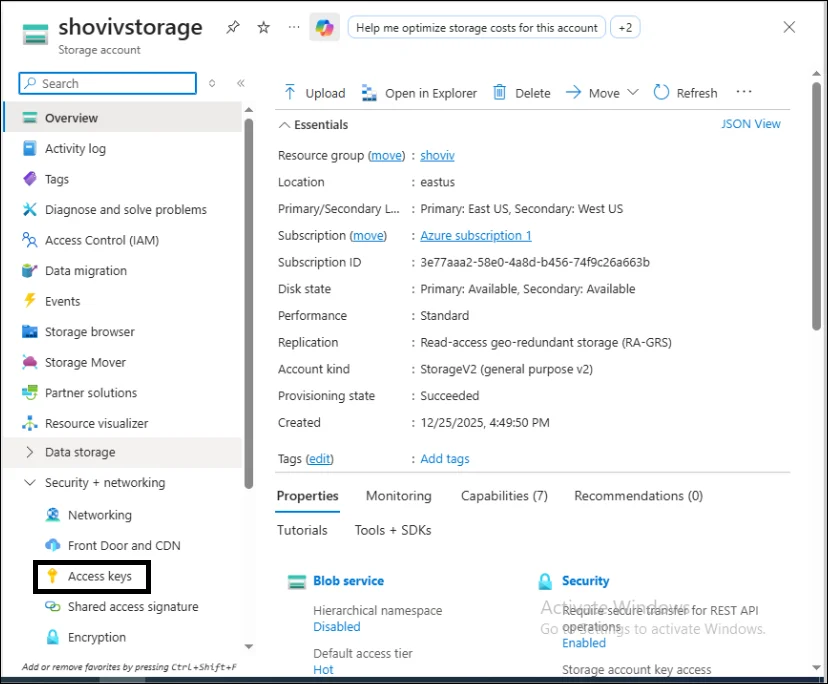828x684 pixels.
Task: Switch to the Recommendations (0) tab
Action: pos(638,495)
